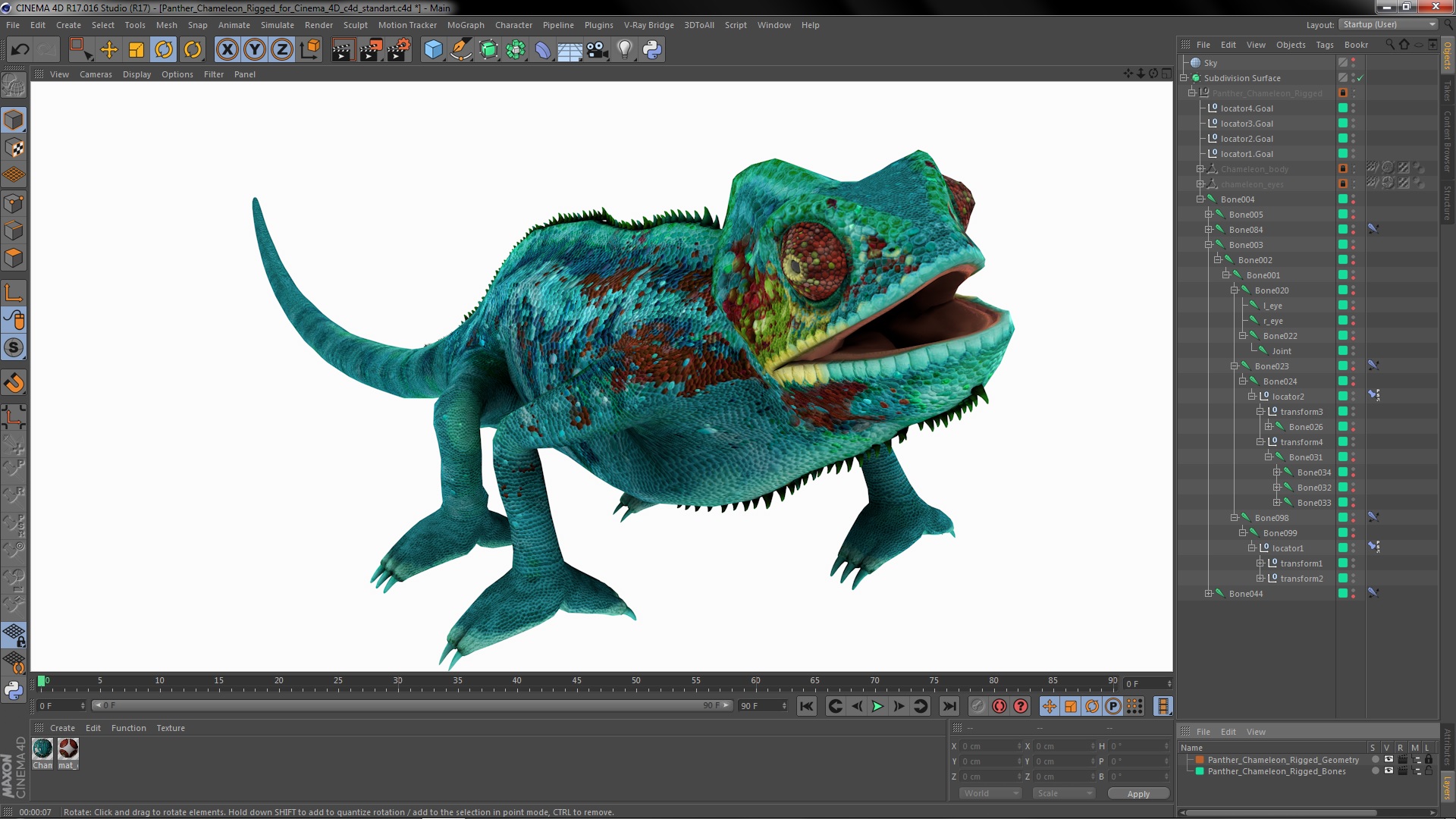Enable Polygons mode icon
Image resolution: width=1456 pixels, height=819 pixels.
(14, 259)
